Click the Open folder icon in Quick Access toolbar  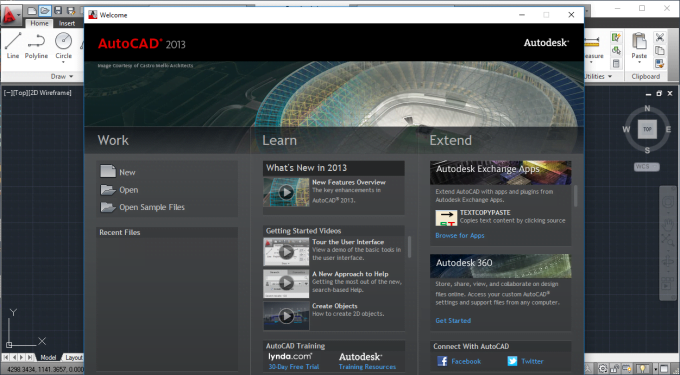click(44, 10)
